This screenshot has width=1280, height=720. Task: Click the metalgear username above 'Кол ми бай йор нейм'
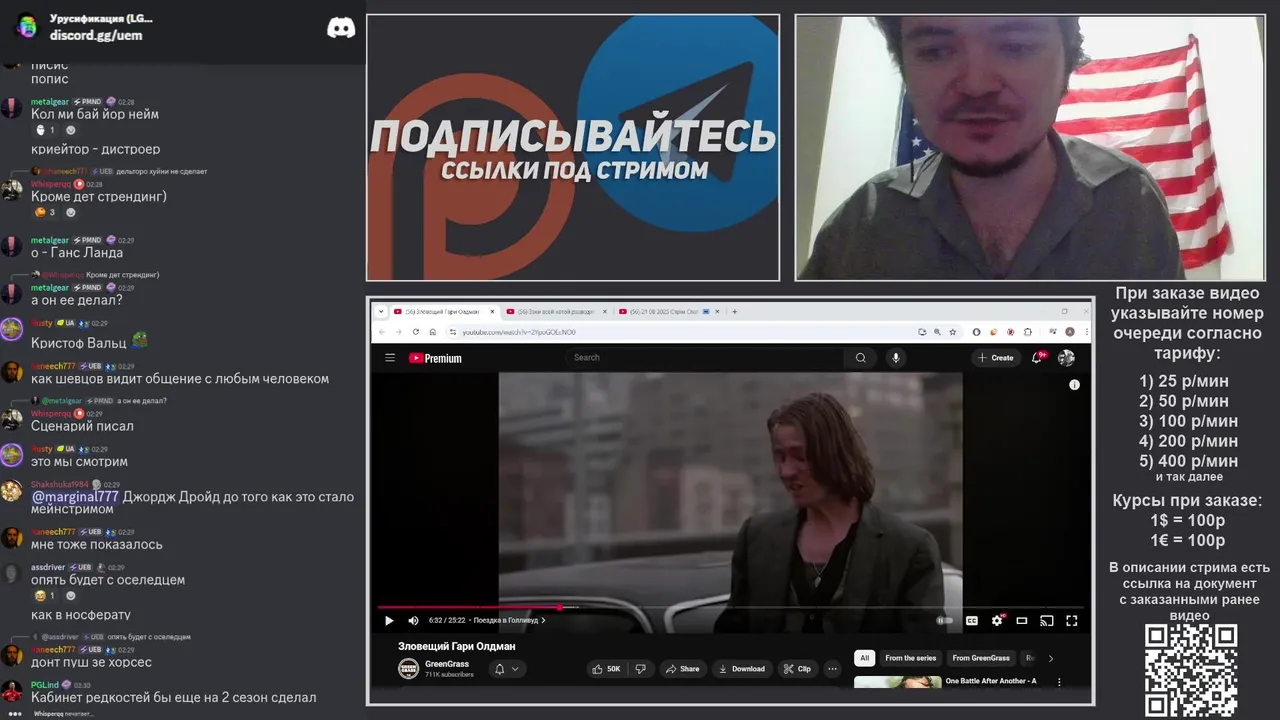coord(50,102)
